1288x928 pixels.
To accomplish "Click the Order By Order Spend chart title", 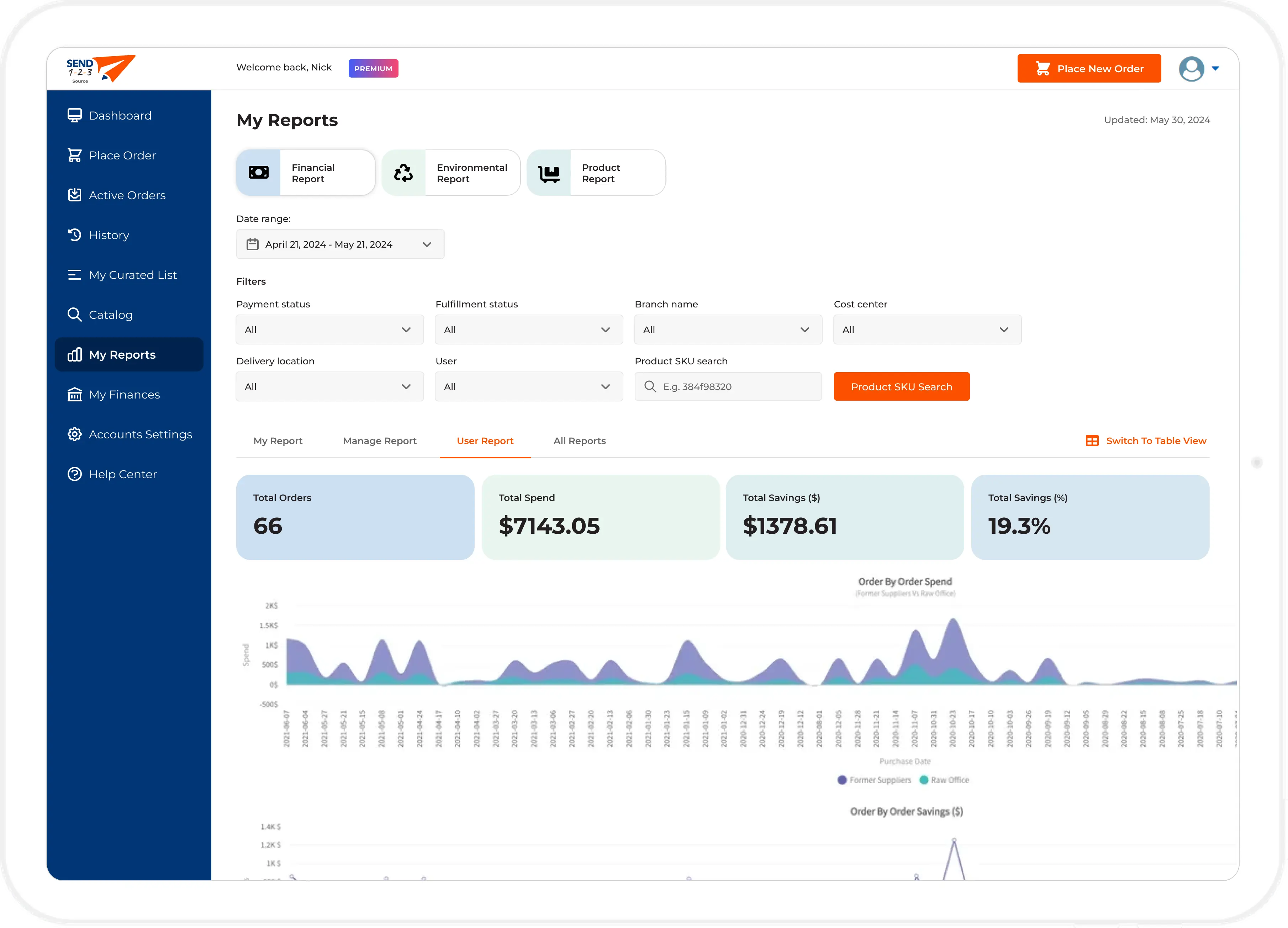I will tap(905, 581).
